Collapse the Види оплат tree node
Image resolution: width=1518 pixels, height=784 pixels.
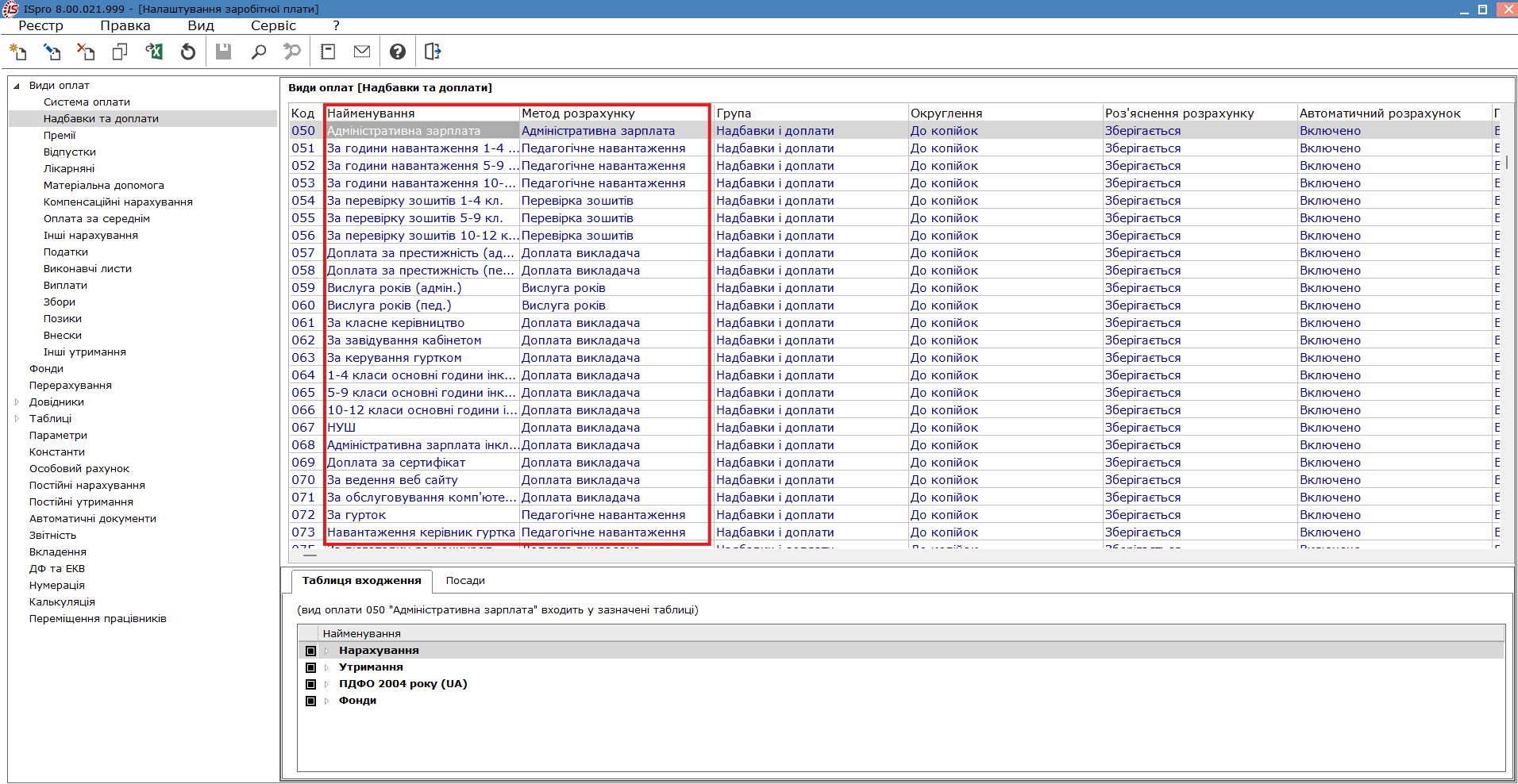[x=17, y=86]
